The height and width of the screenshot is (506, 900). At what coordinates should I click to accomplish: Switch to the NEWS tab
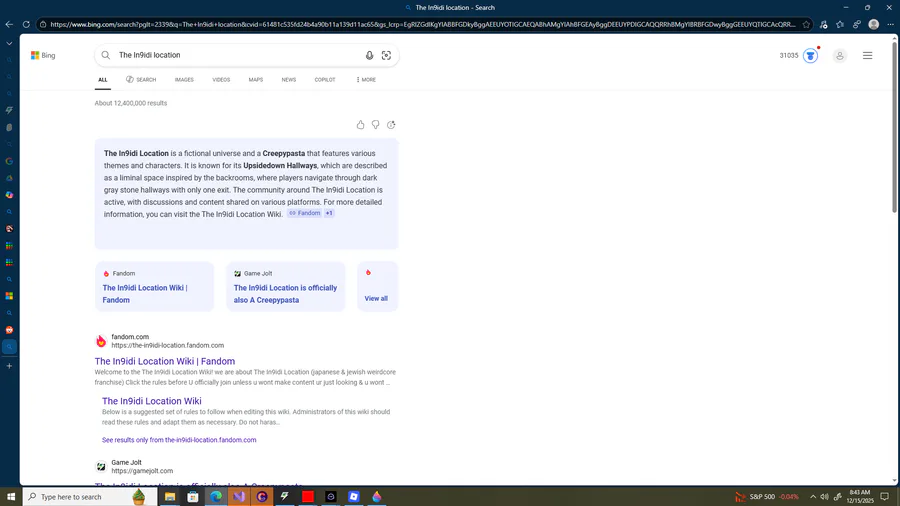[289, 80]
